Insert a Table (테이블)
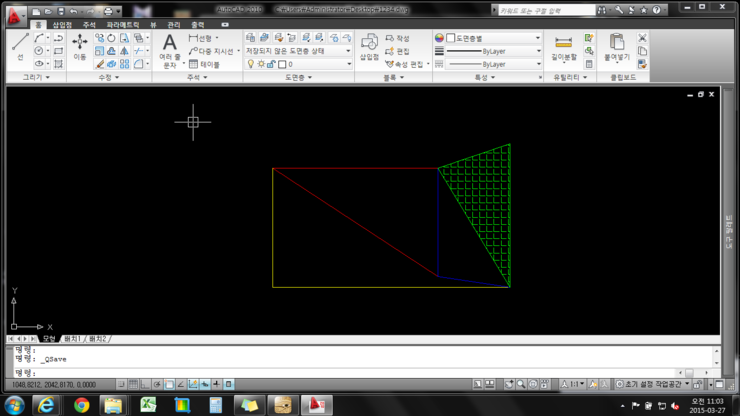The width and height of the screenshot is (740, 416). (204, 64)
